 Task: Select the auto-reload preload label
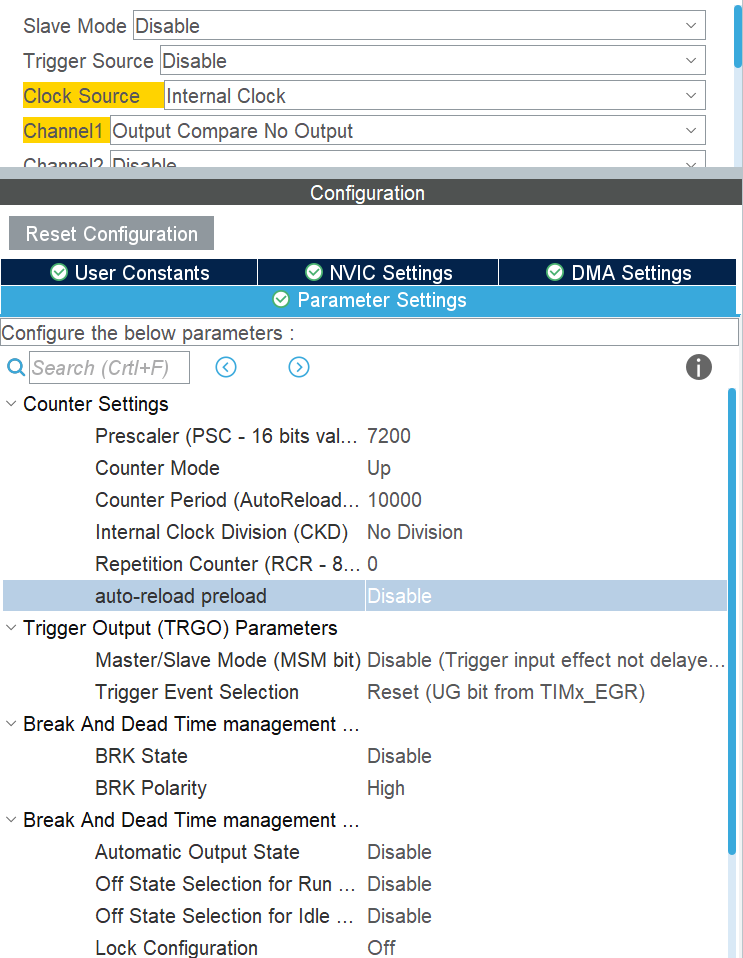[181, 596]
